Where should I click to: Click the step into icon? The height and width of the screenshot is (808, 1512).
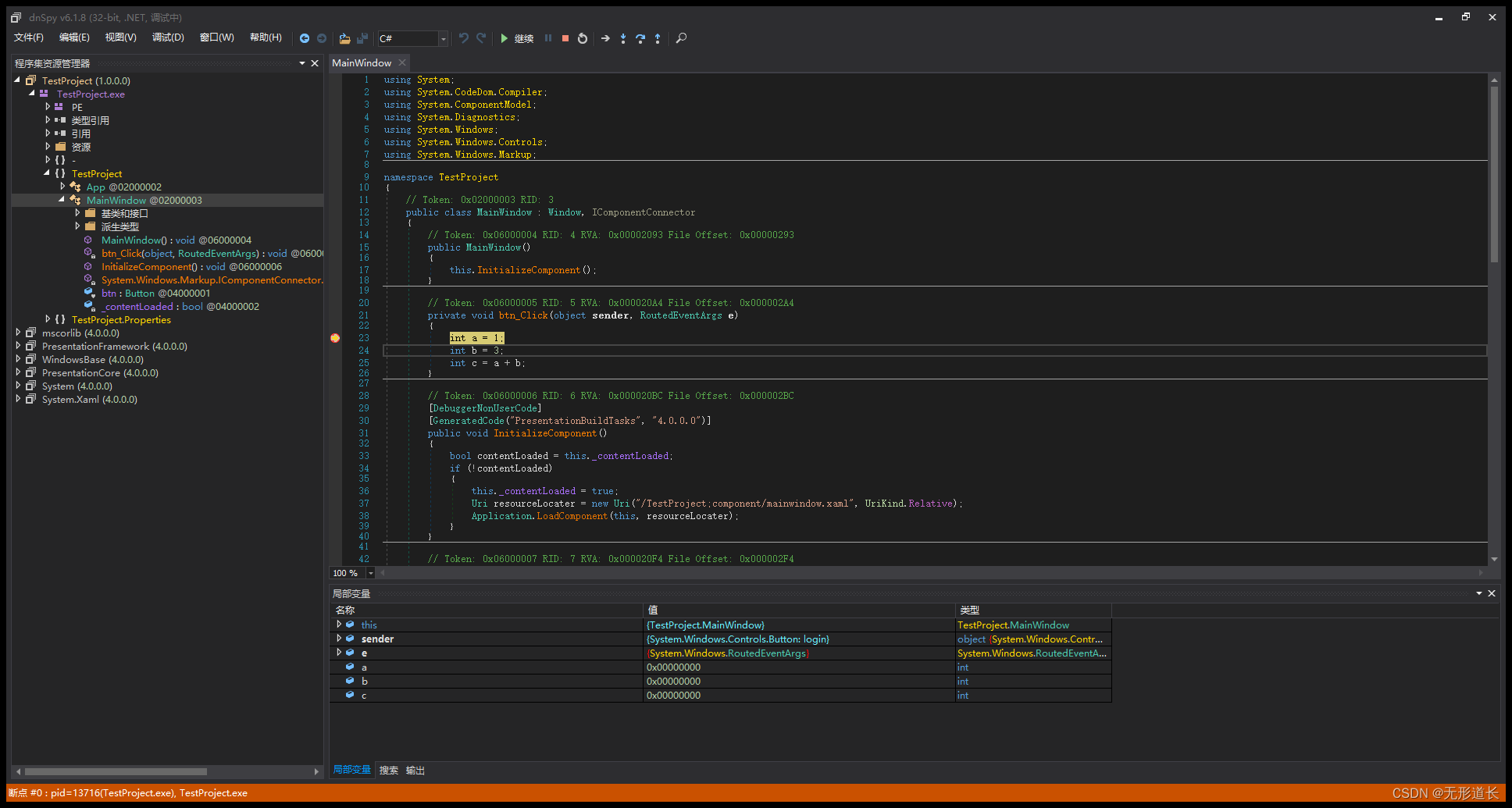coord(623,38)
